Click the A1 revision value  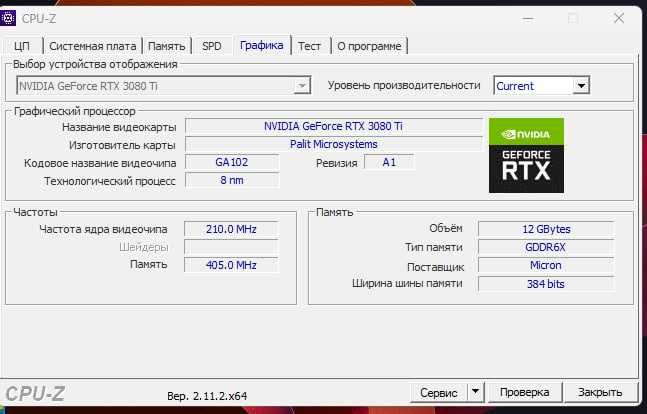point(389,162)
